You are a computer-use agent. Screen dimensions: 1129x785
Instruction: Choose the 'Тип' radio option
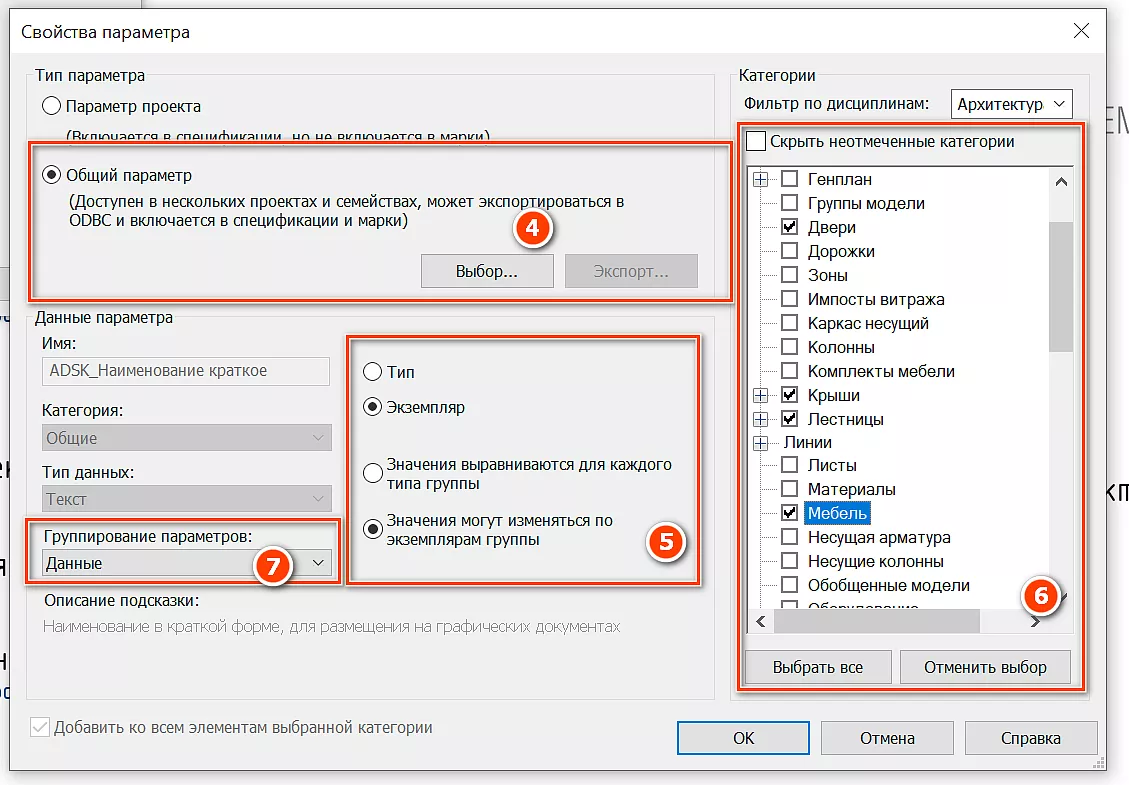(x=372, y=372)
